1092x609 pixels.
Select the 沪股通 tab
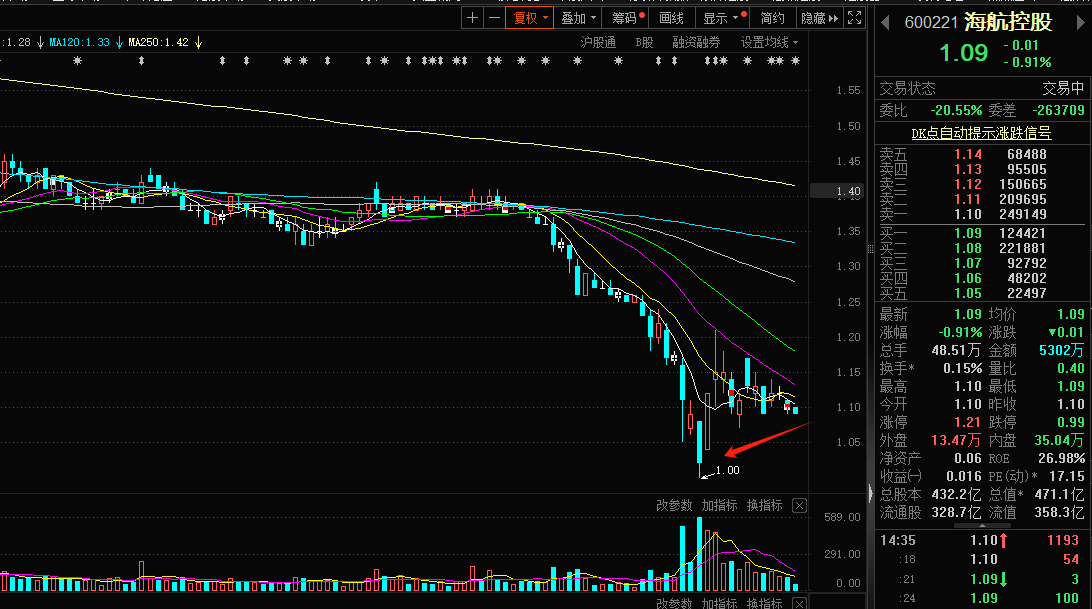coord(598,42)
